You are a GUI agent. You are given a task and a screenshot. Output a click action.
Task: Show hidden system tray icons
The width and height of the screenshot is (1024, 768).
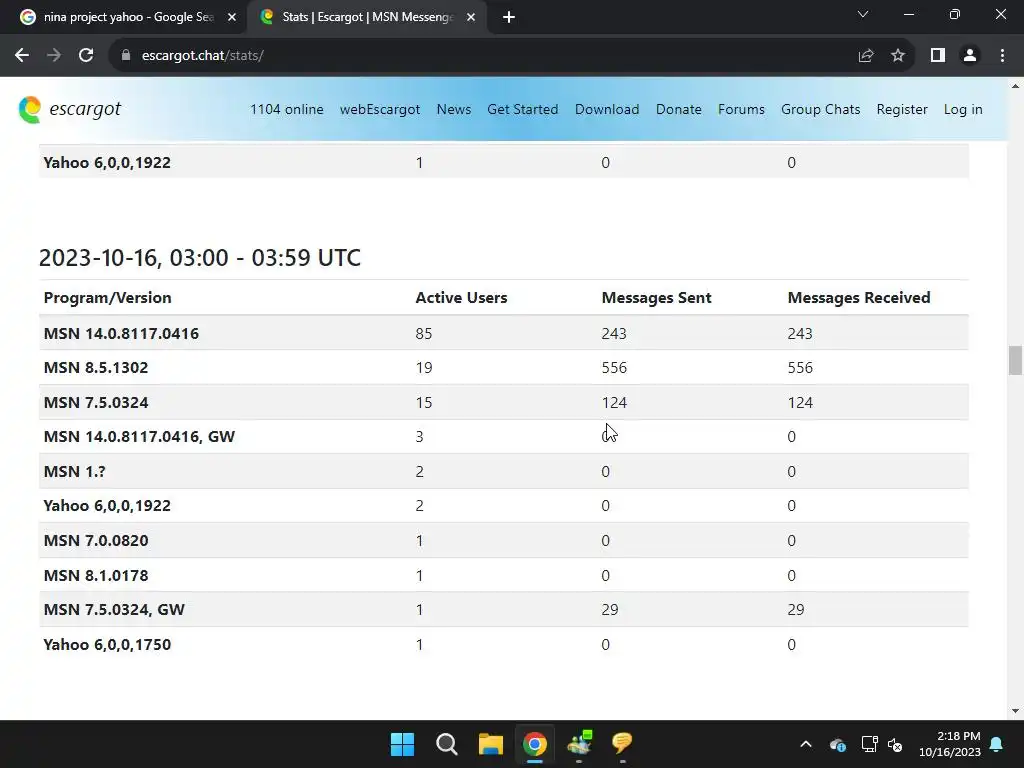tap(806, 744)
